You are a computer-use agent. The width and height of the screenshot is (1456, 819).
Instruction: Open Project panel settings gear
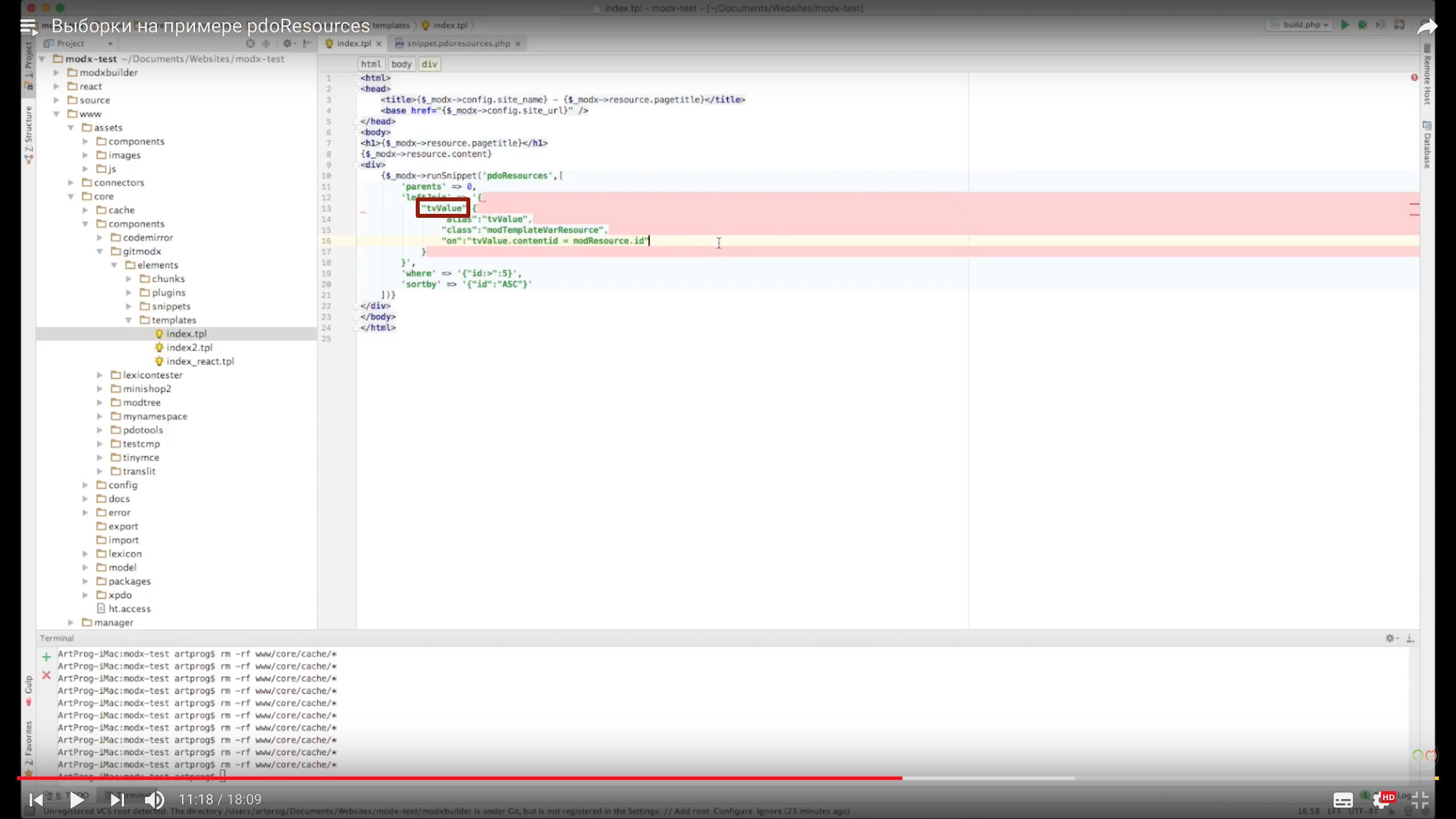pos(288,44)
